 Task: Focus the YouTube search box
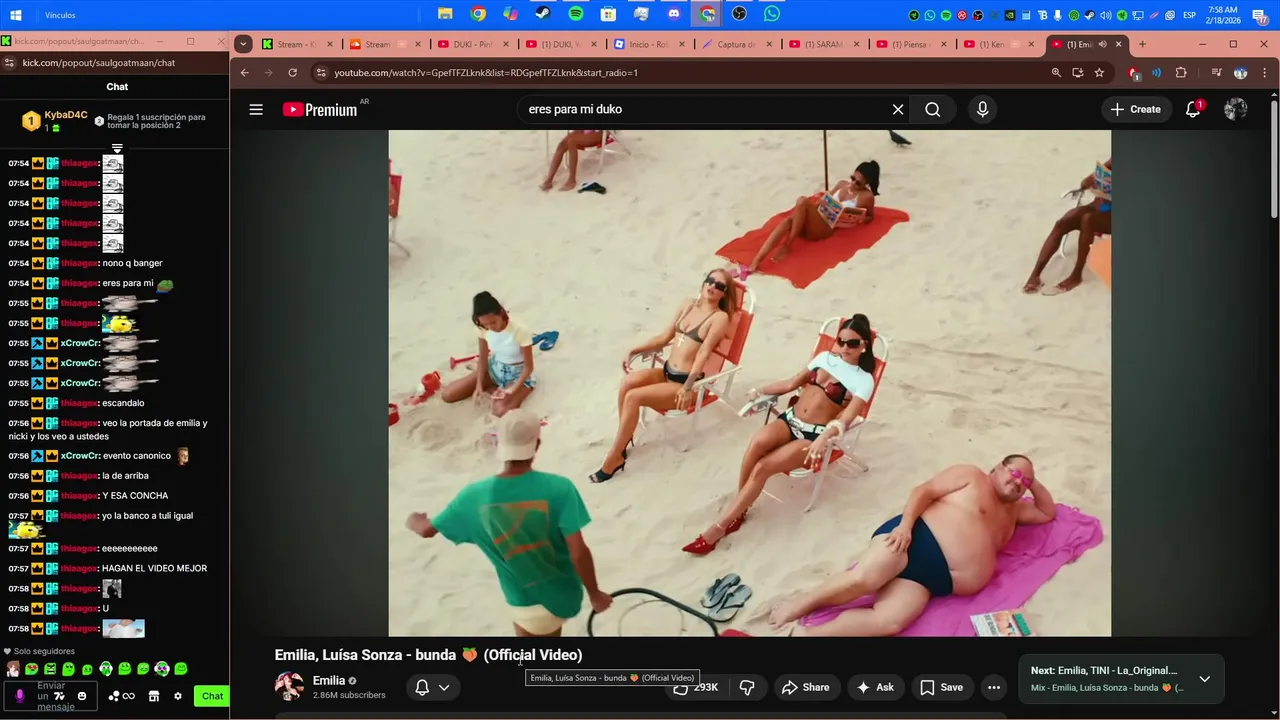[x=705, y=110]
